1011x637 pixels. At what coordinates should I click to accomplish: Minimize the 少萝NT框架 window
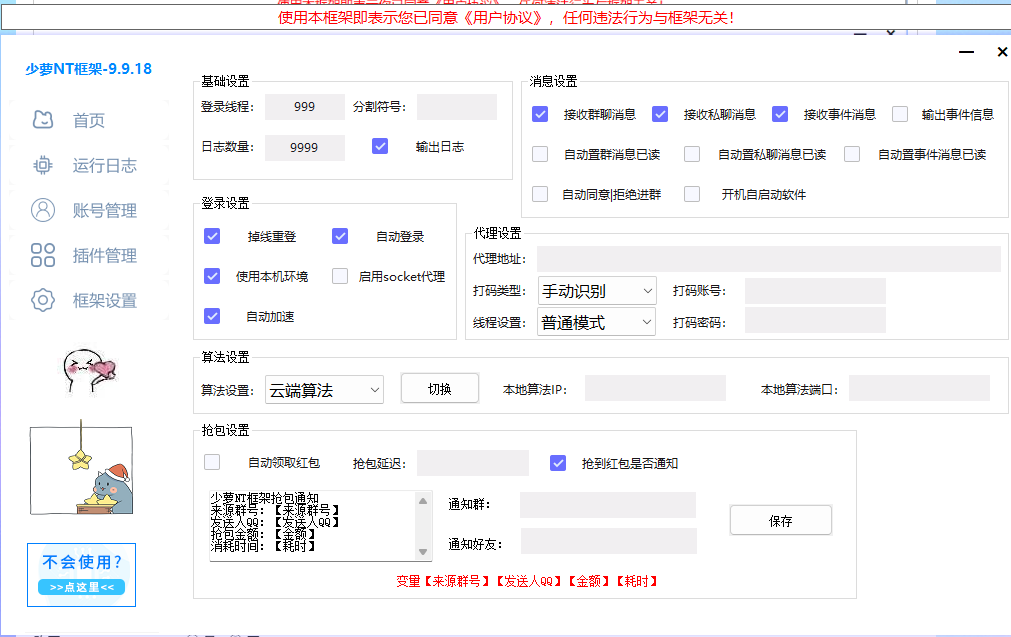966,52
